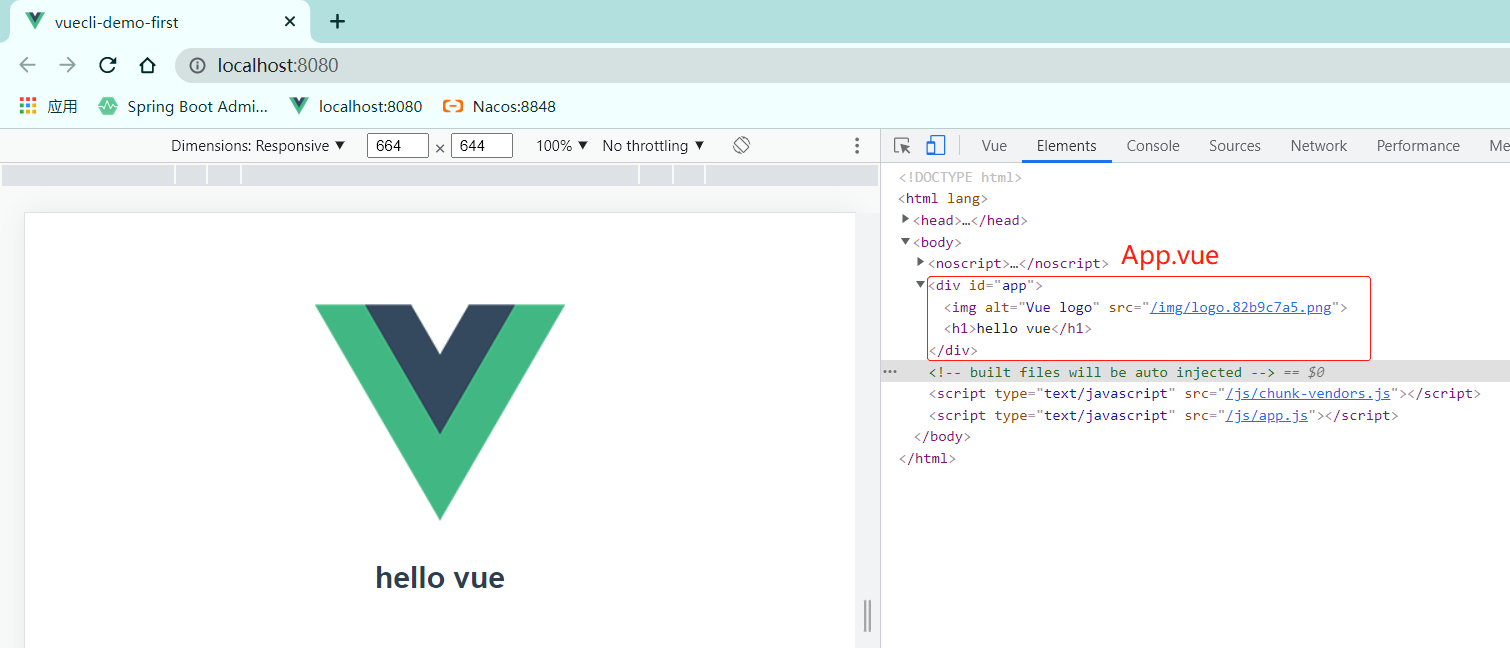This screenshot has height=648, width=1510.
Task: Open the 100% zoom dropdown
Action: click(x=562, y=146)
